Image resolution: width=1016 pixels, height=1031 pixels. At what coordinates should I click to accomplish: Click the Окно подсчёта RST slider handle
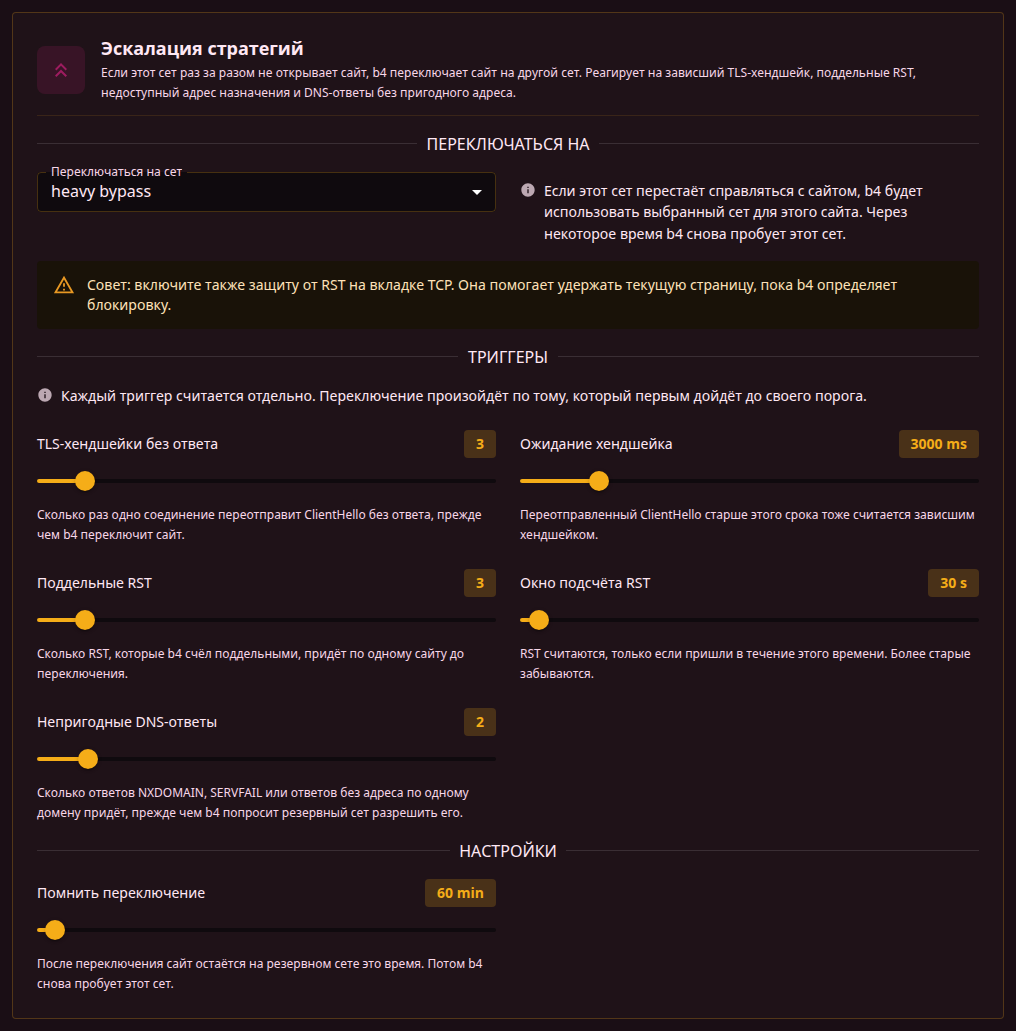tap(539, 620)
